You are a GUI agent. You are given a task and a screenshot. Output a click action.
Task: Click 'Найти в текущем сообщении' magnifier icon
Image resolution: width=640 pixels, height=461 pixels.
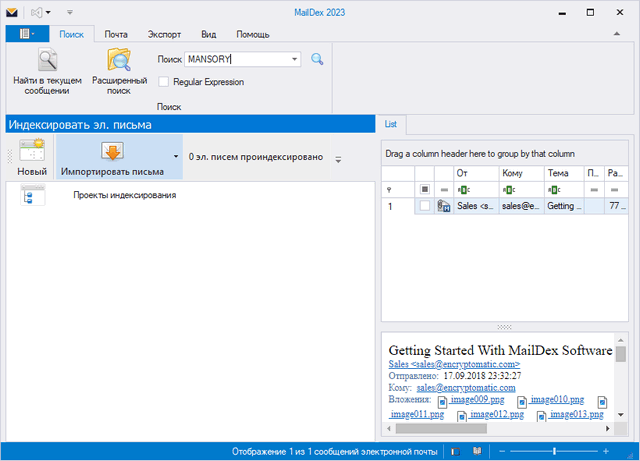click(x=40, y=60)
